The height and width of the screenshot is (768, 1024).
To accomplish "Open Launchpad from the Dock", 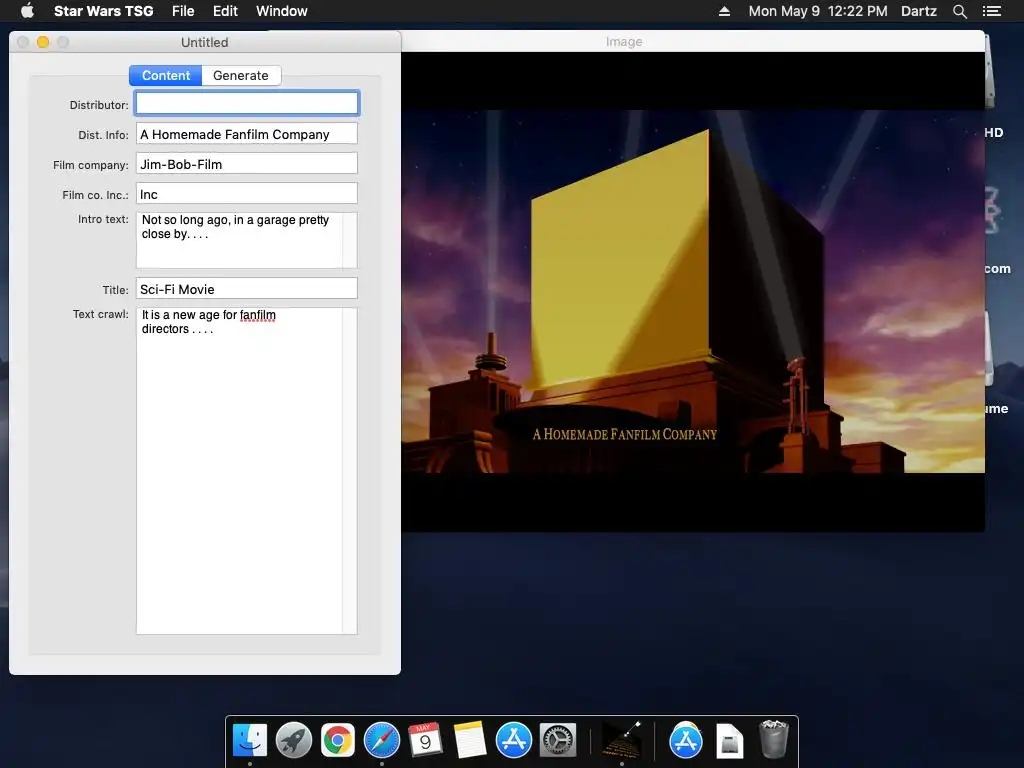I will (x=294, y=741).
